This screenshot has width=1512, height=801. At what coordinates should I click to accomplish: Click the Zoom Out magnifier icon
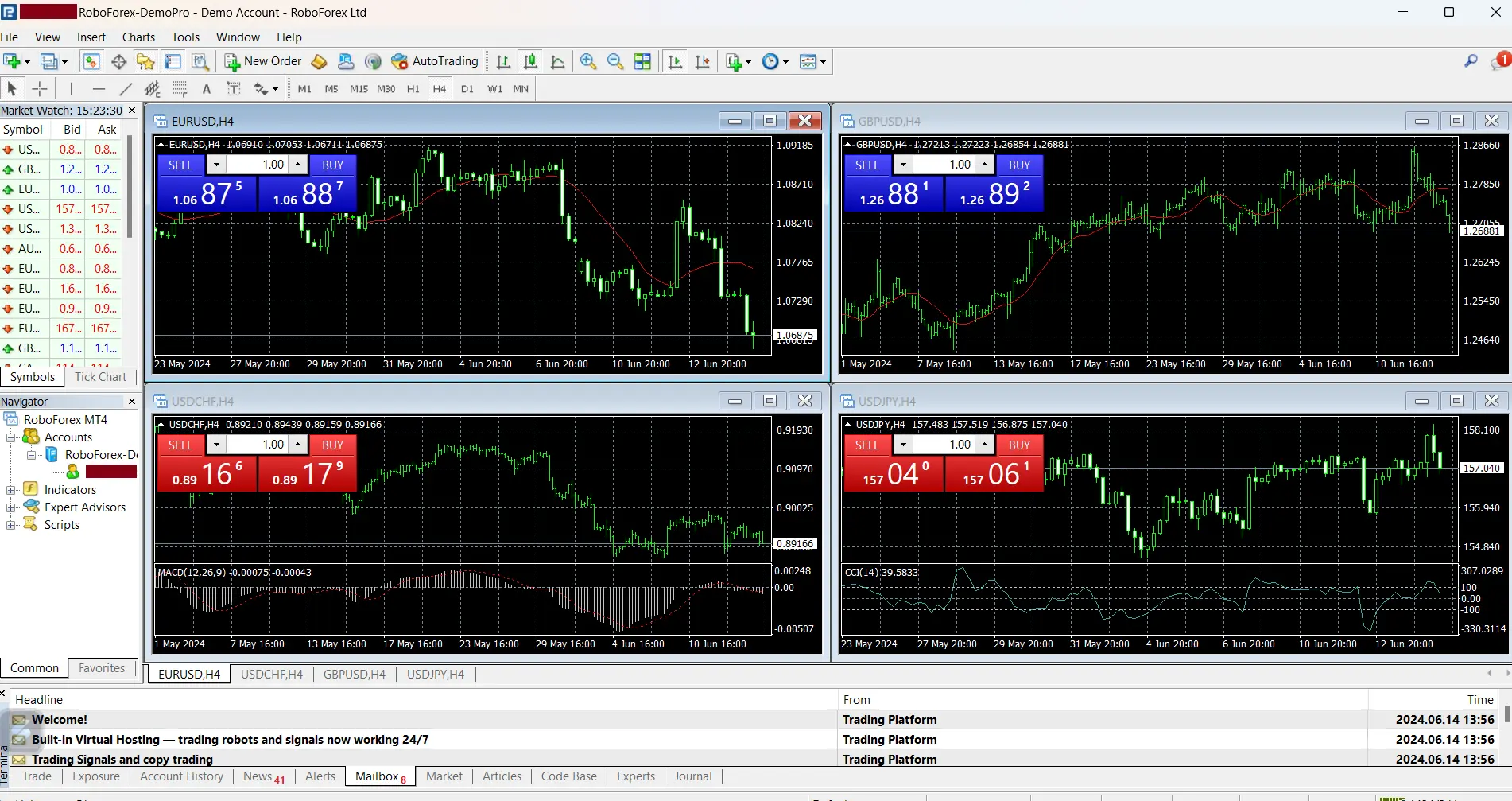615,61
